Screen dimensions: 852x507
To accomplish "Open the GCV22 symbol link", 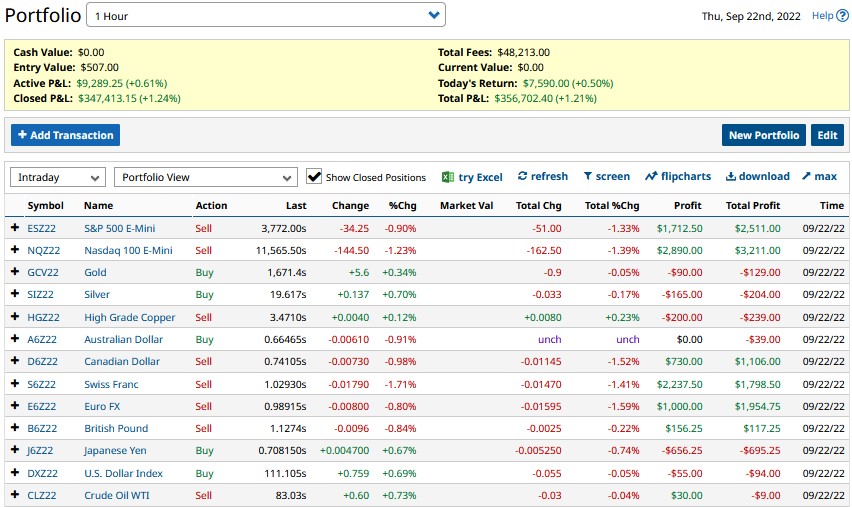I will (43, 272).
